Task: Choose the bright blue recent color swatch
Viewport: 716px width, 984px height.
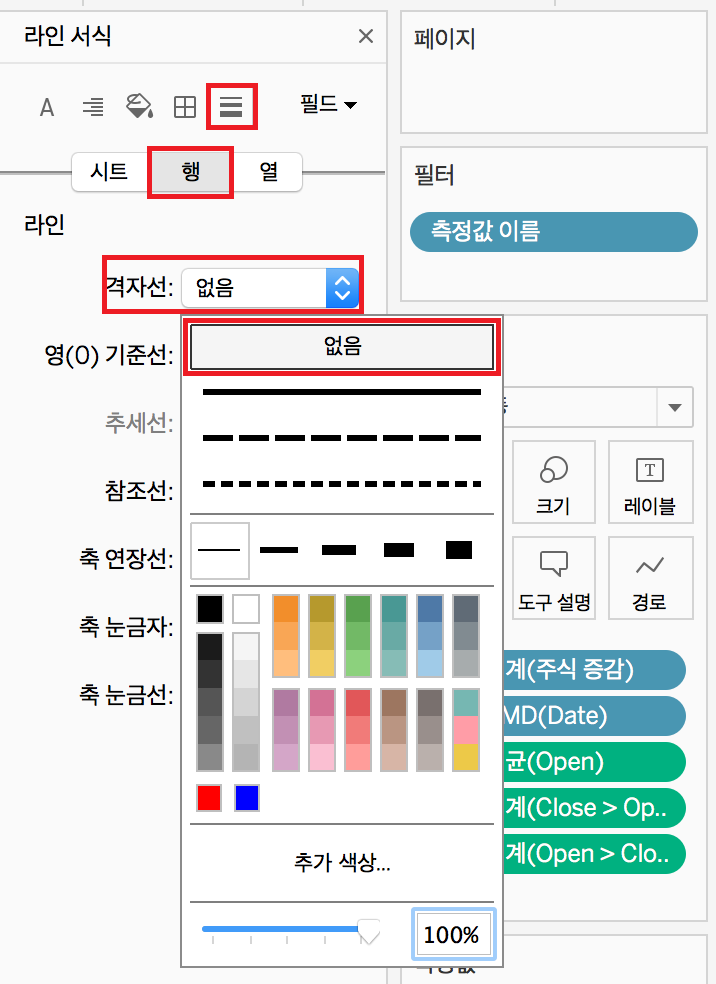Action: 247,798
